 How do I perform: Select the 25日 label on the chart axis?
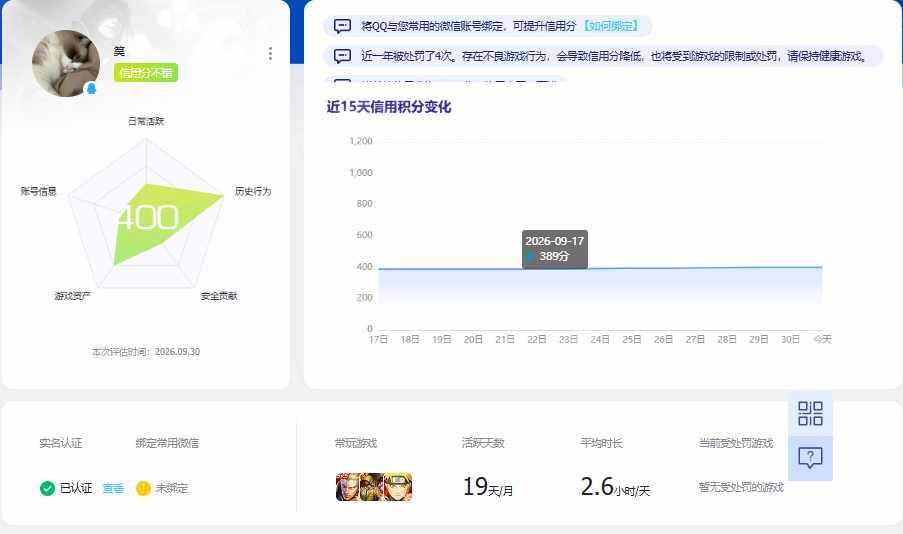pyautogui.click(x=632, y=339)
